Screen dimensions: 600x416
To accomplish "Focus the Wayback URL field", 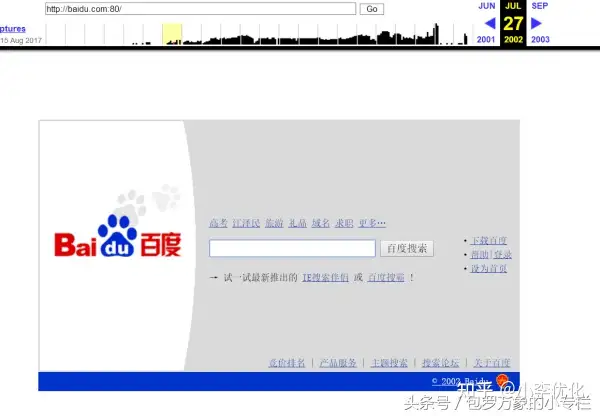I will pos(201,9).
